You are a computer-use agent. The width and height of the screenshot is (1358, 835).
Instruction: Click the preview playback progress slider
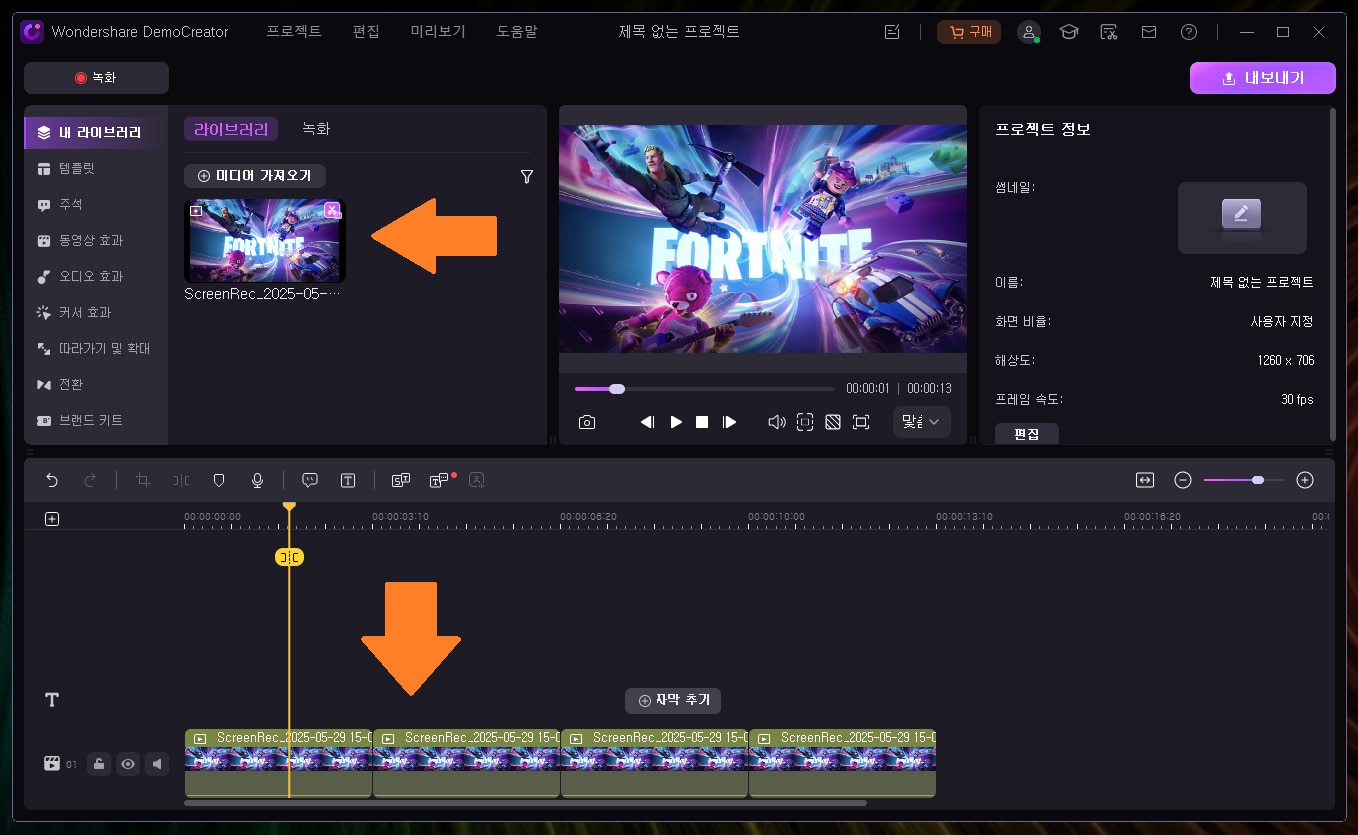(x=704, y=389)
